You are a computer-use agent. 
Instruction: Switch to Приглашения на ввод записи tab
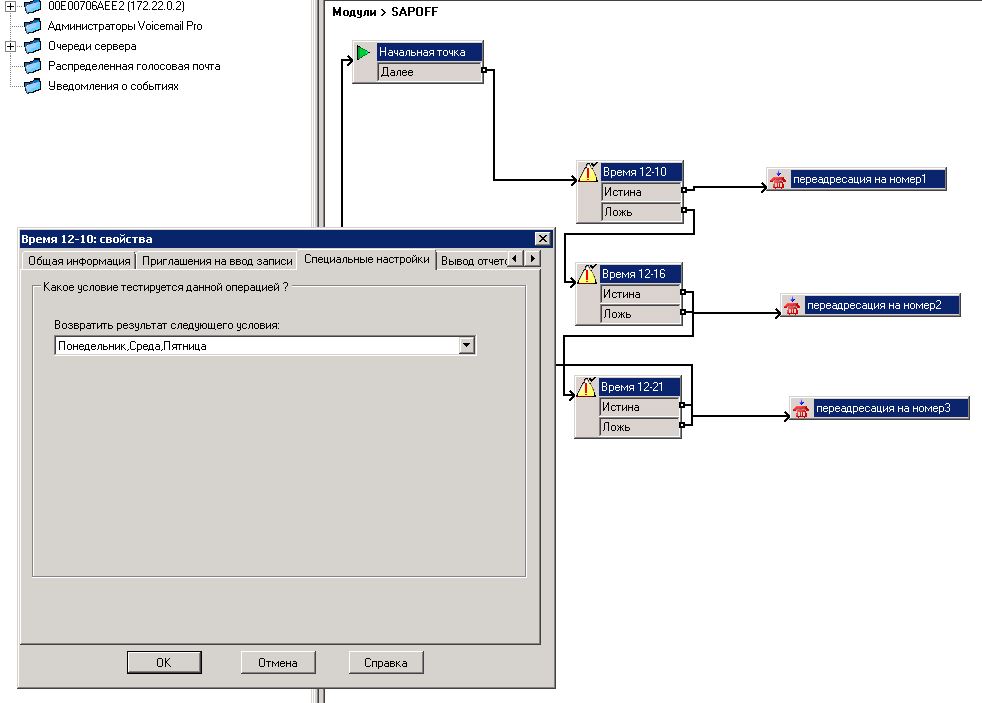pos(217,261)
